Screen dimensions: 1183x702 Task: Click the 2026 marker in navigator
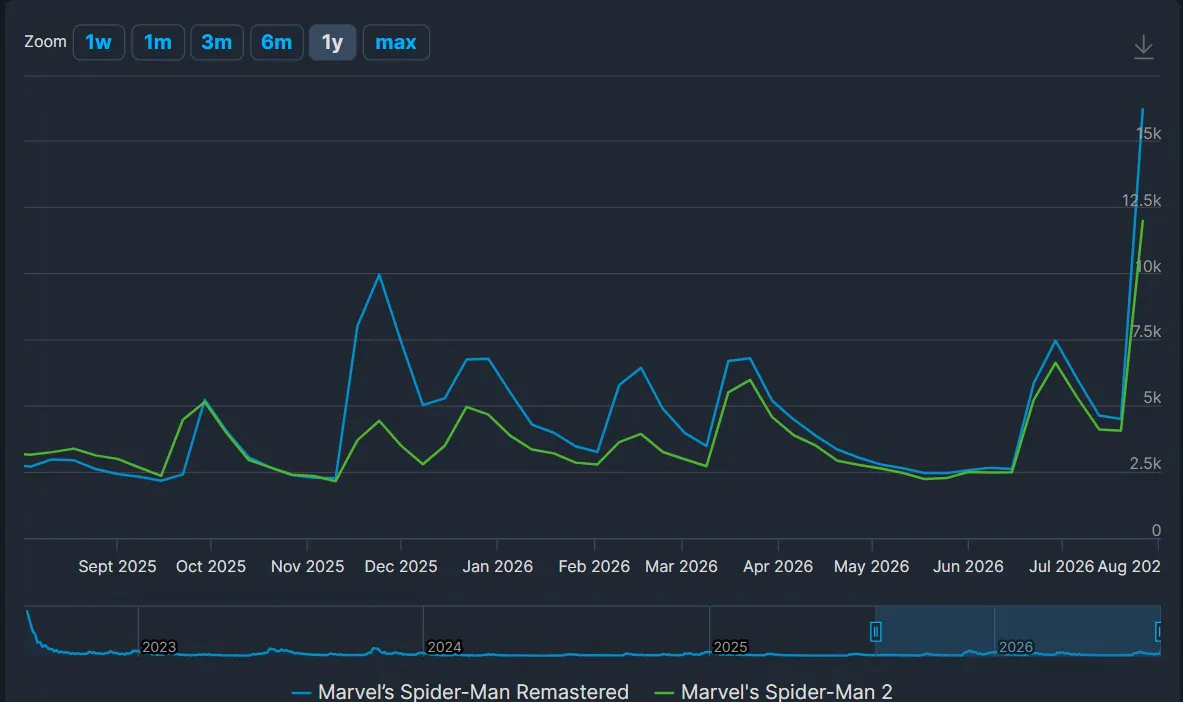pyautogui.click(x=1016, y=647)
